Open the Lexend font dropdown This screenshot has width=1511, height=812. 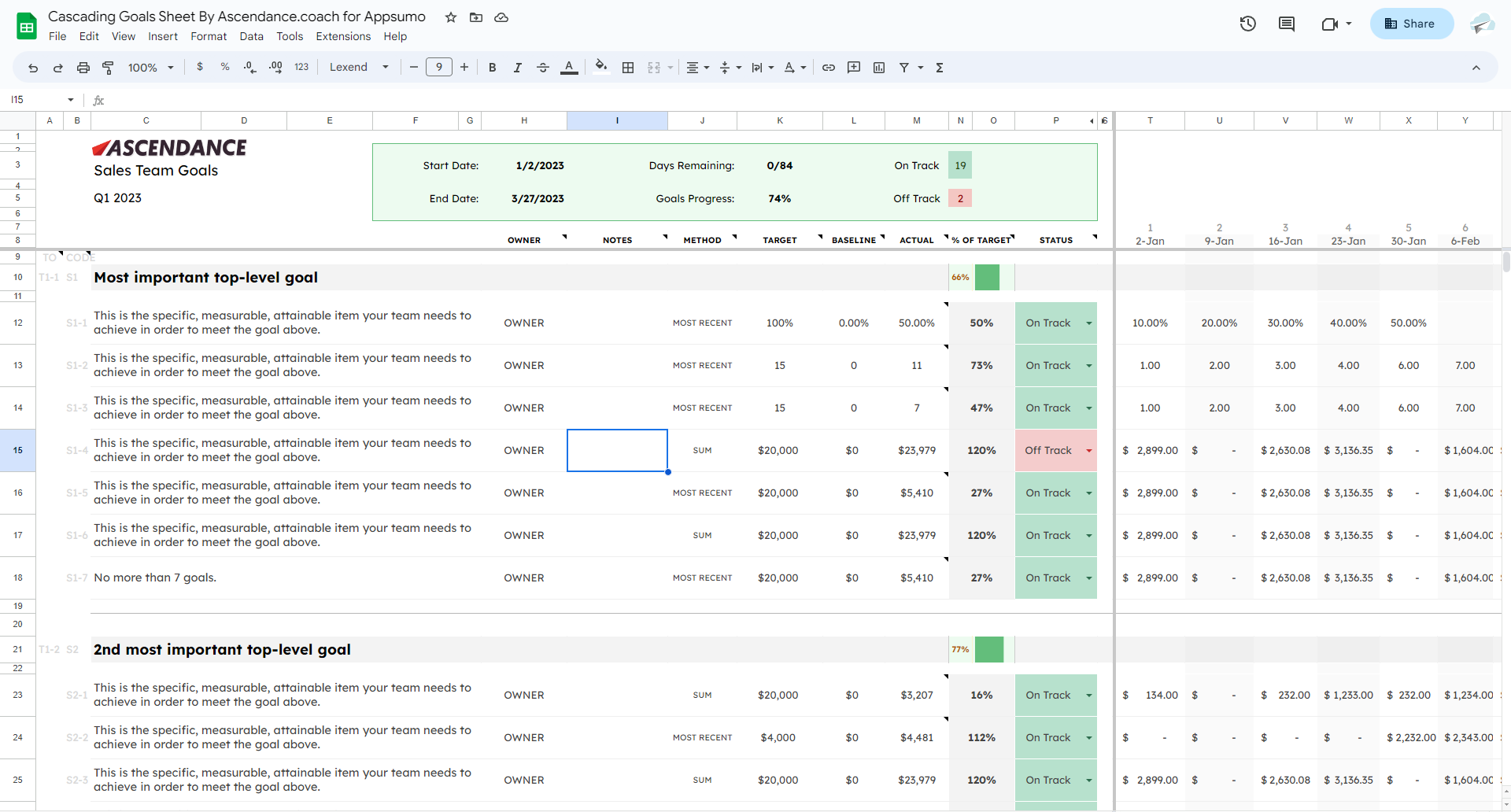pos(359,68)
